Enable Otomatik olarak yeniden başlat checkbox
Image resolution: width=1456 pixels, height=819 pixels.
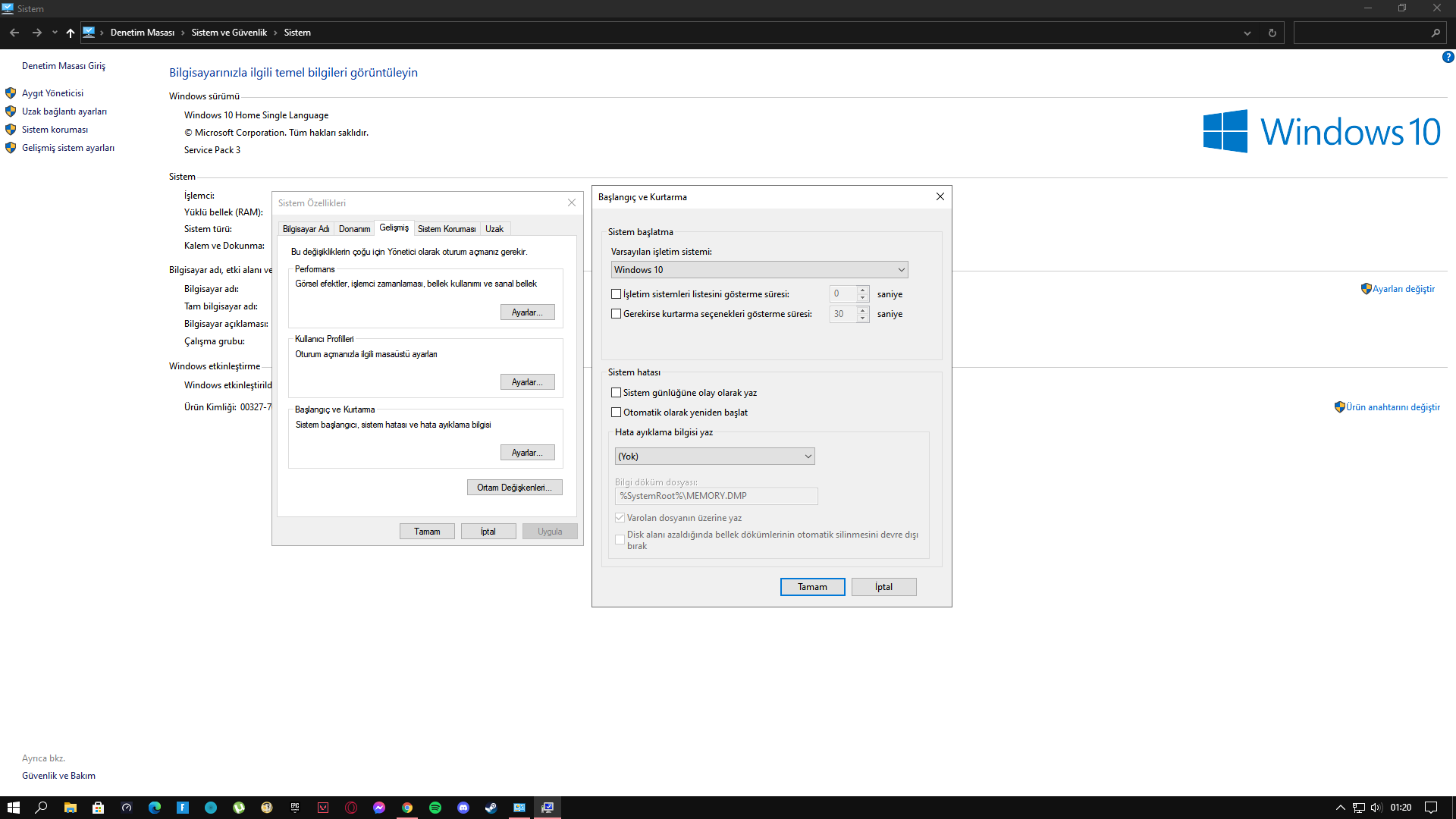(617, 413)
